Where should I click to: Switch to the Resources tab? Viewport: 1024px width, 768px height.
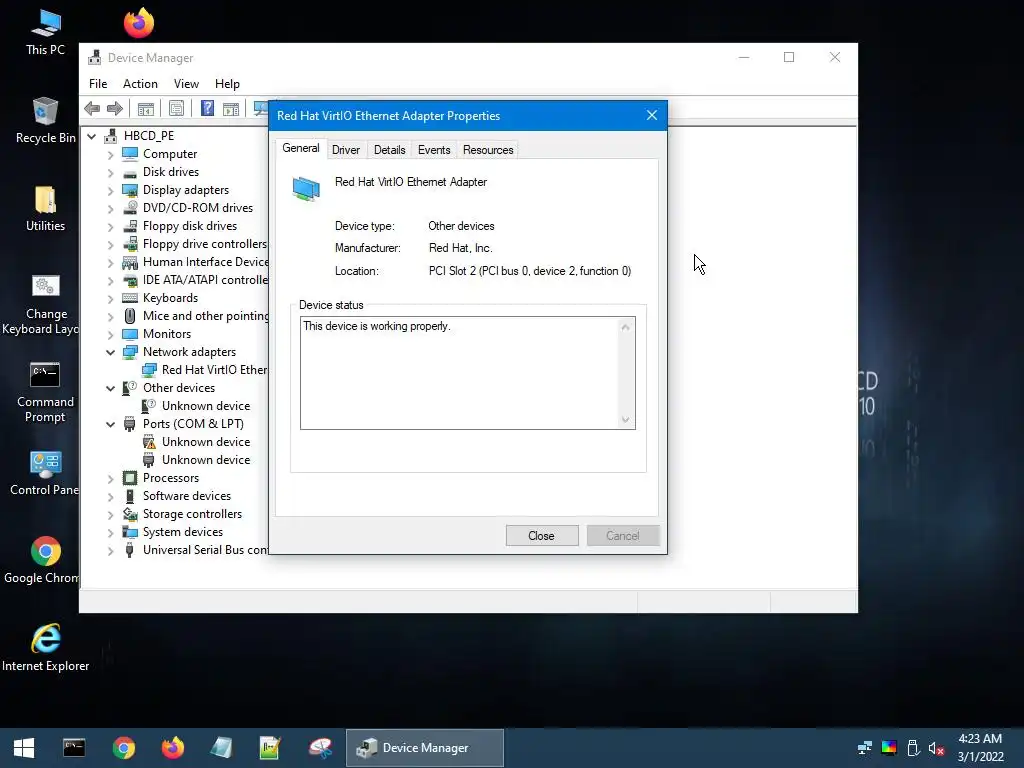coord(488,150)
